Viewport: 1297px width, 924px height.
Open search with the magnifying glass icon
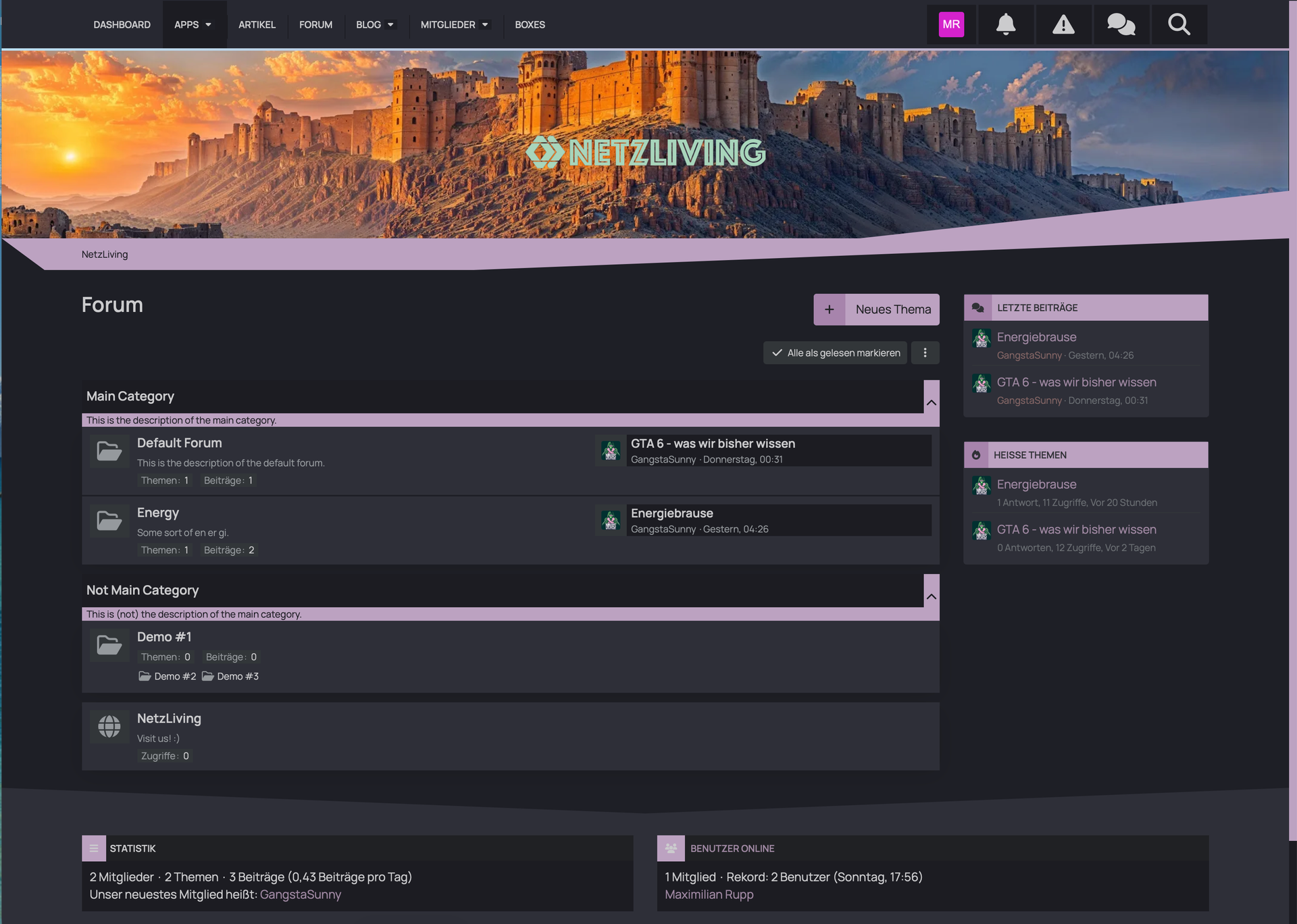[x=1179, y=25]
